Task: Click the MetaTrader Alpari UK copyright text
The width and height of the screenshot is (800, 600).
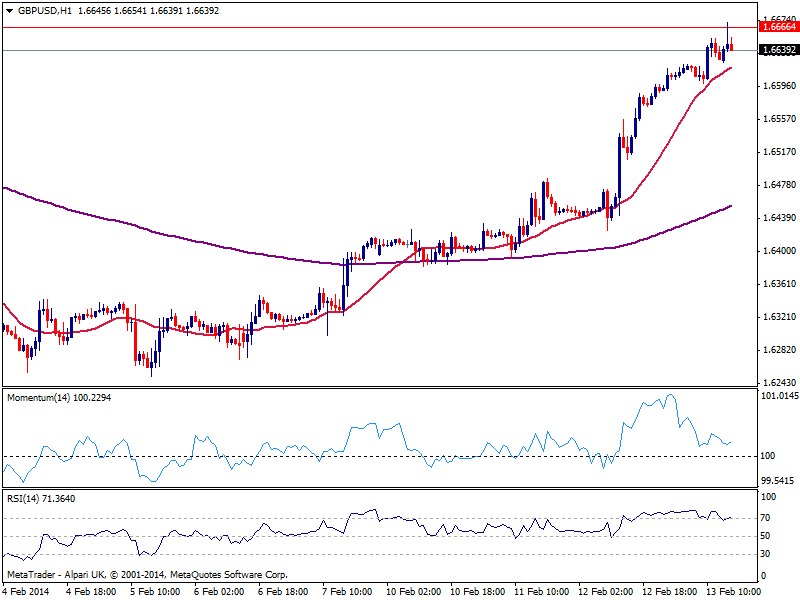Action: click(x=147, y=574)
